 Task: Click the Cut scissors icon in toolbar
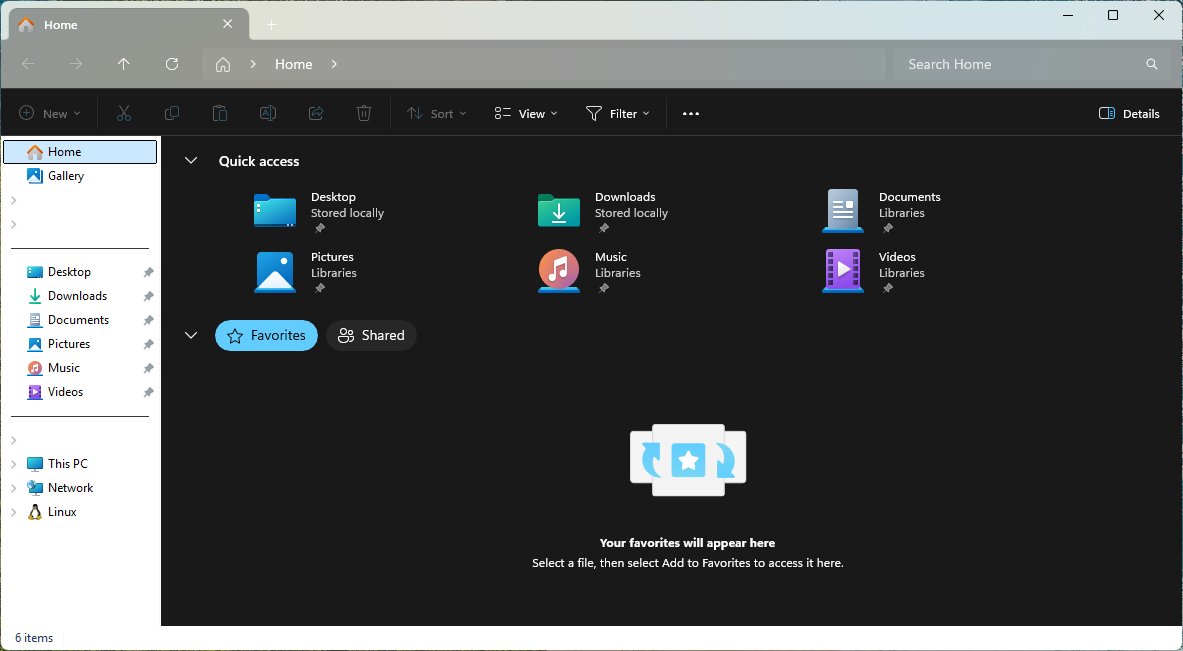click(124, 113)
